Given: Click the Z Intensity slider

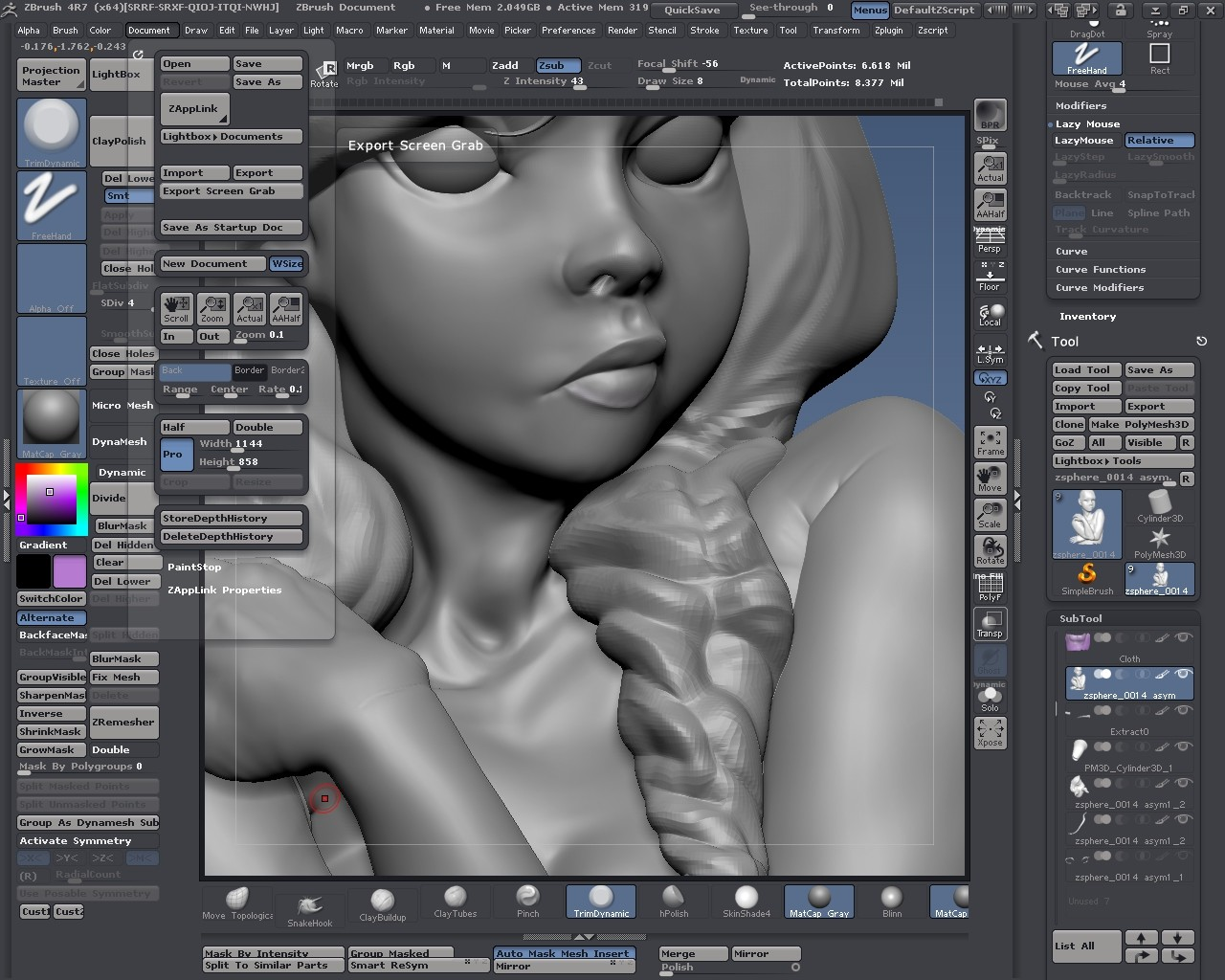Looking at the screenshot, I should [544, 82].
